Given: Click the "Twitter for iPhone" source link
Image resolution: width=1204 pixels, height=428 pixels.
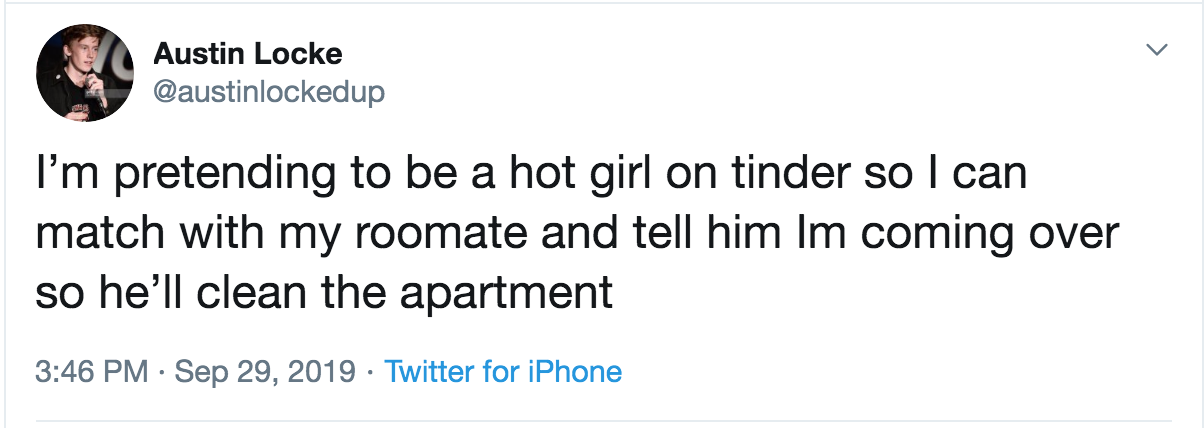Looking at the screenshot, I should [x=503, y=372].
